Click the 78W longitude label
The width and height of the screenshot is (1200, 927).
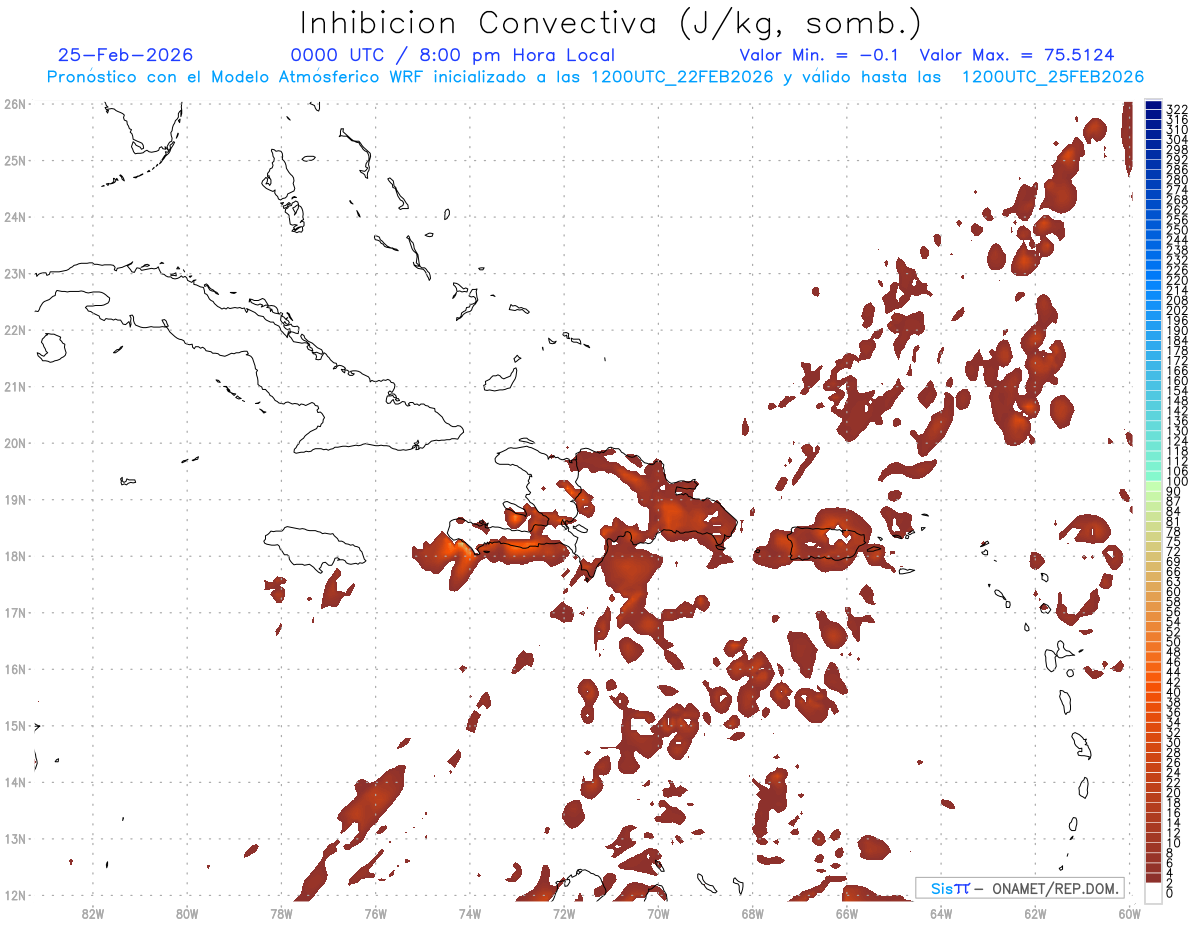[281, 913]
